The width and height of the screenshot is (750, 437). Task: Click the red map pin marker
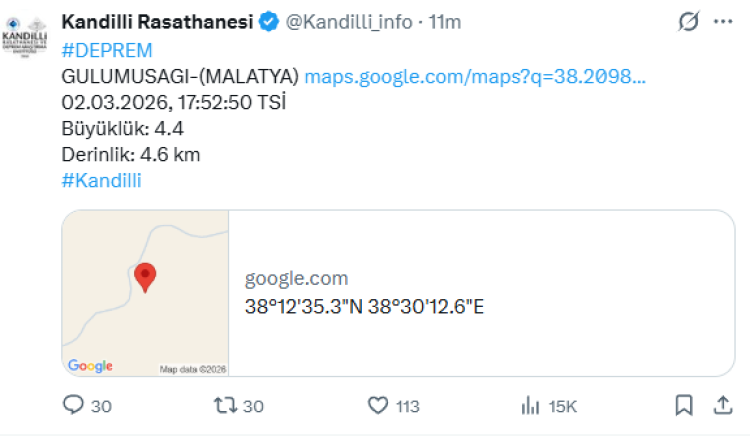coord(146,277)
